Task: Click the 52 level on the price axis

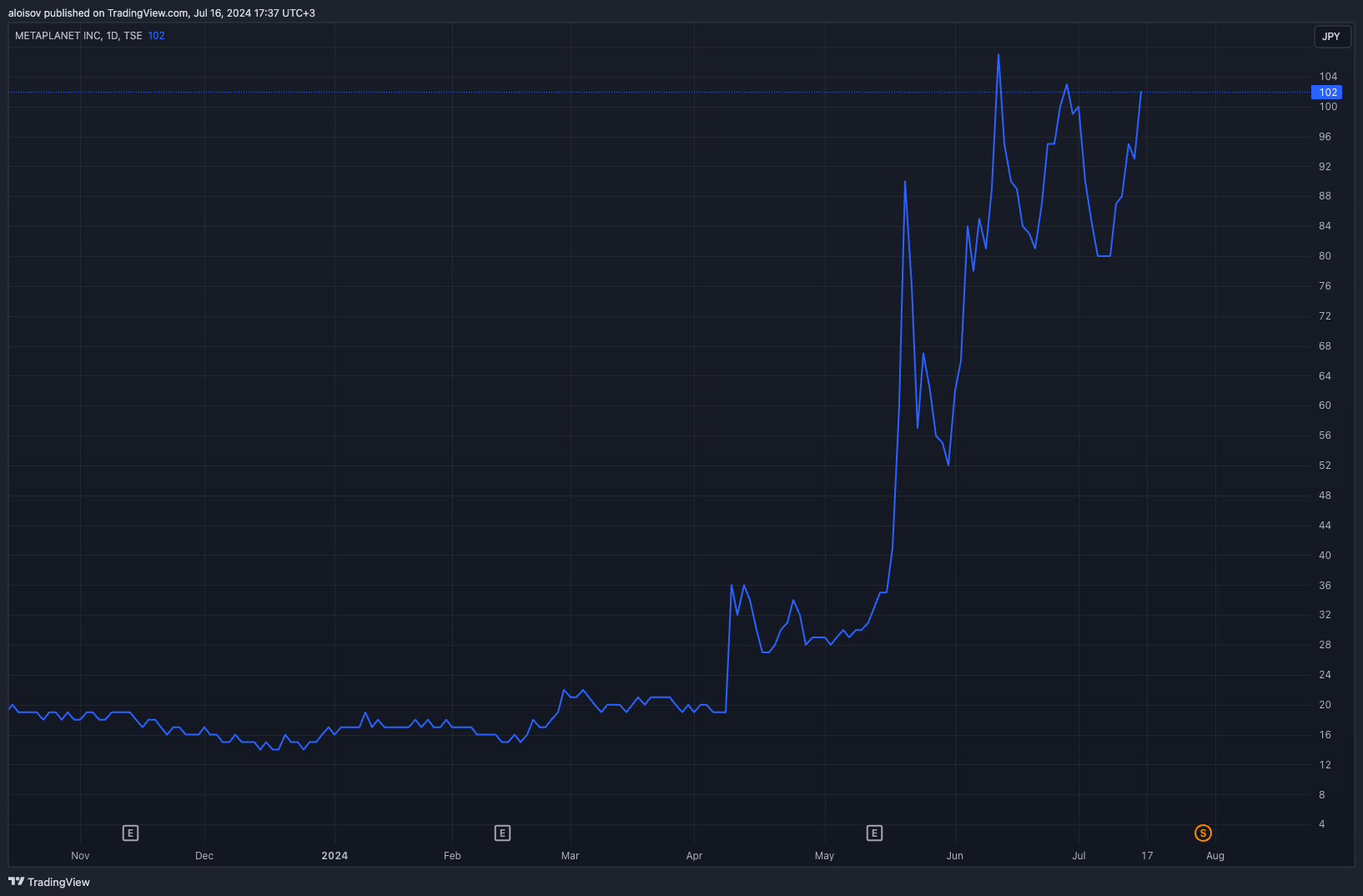Action: (1325, 466)
